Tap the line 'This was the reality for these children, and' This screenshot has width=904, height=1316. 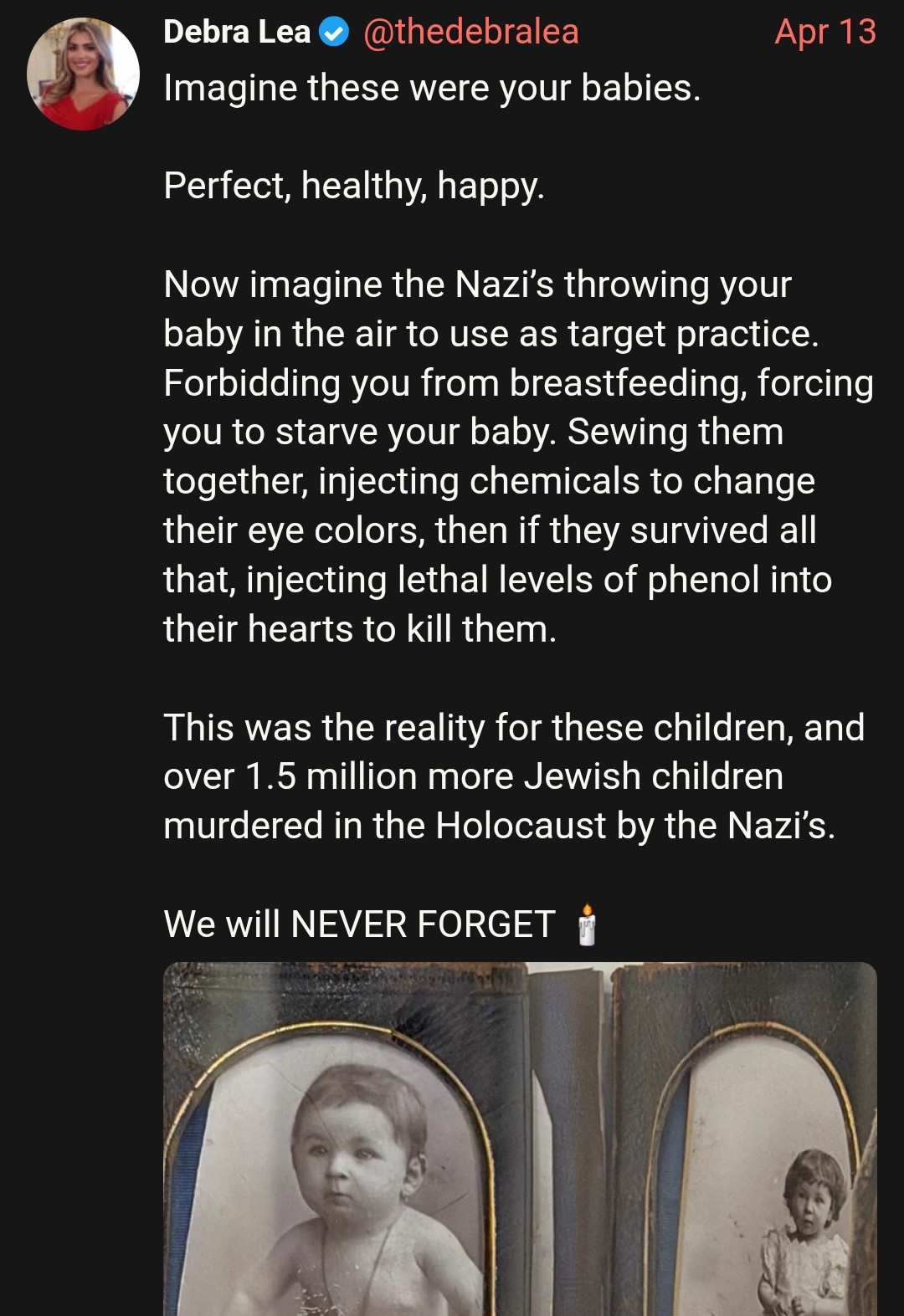tap(514, 728)
